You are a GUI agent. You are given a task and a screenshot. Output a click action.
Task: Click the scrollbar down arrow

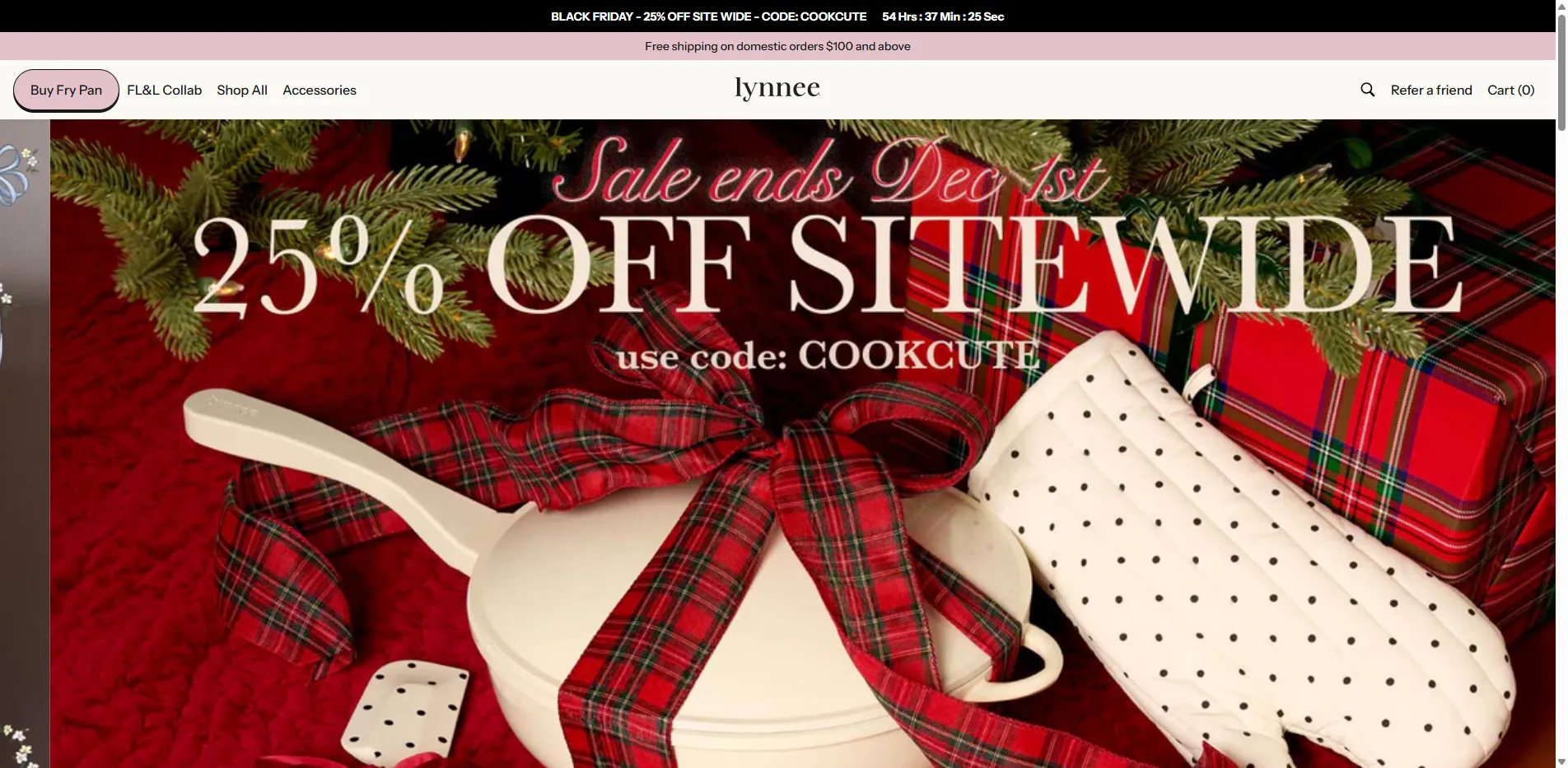1561,762
